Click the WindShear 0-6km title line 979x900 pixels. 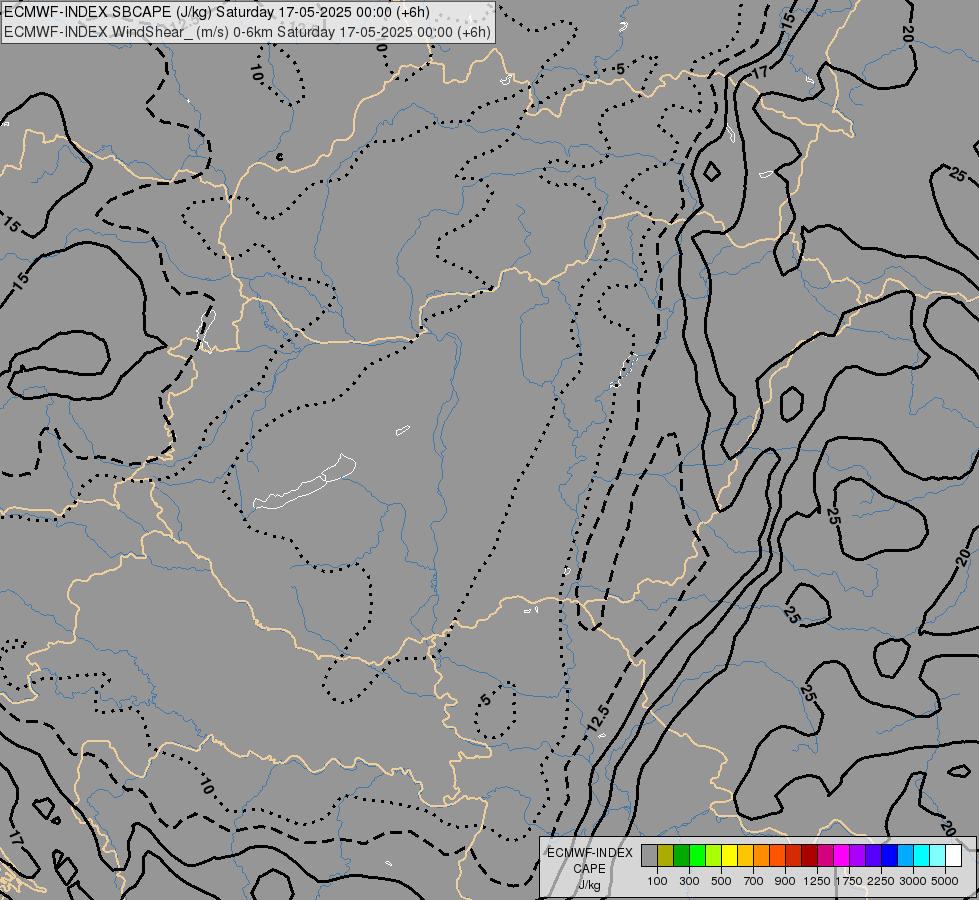(x=247, y=32)
